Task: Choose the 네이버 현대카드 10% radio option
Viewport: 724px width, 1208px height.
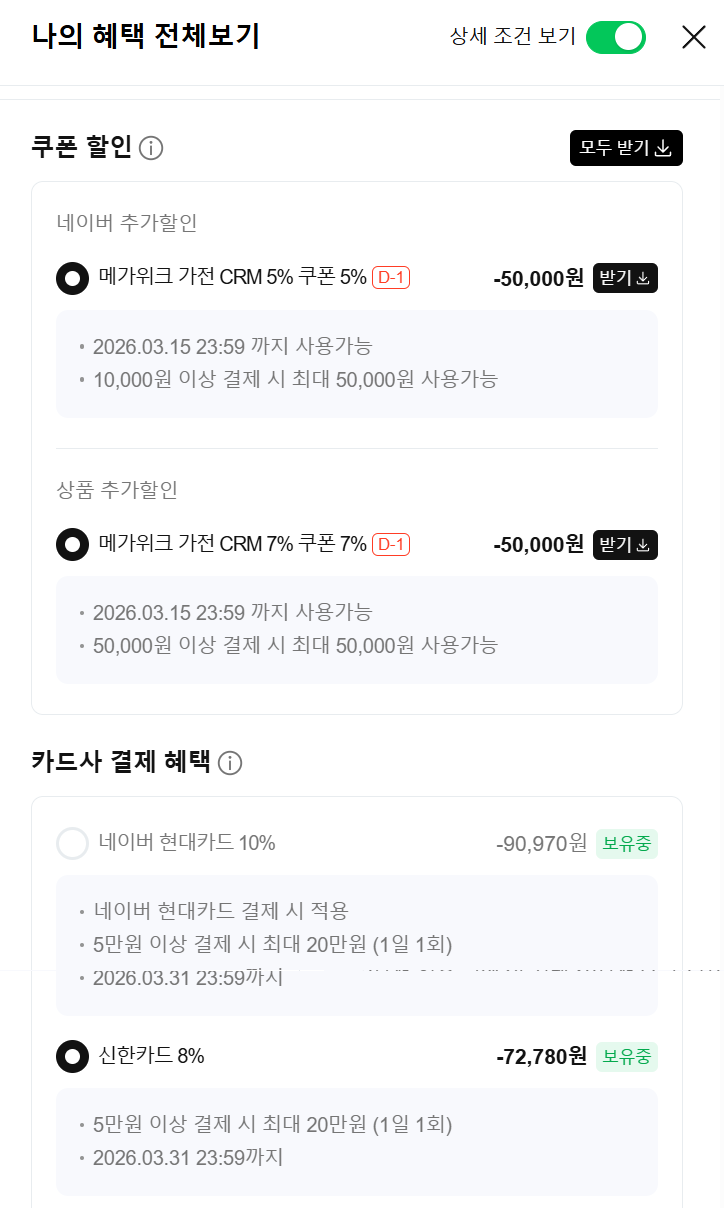Action: pos(73,844)
